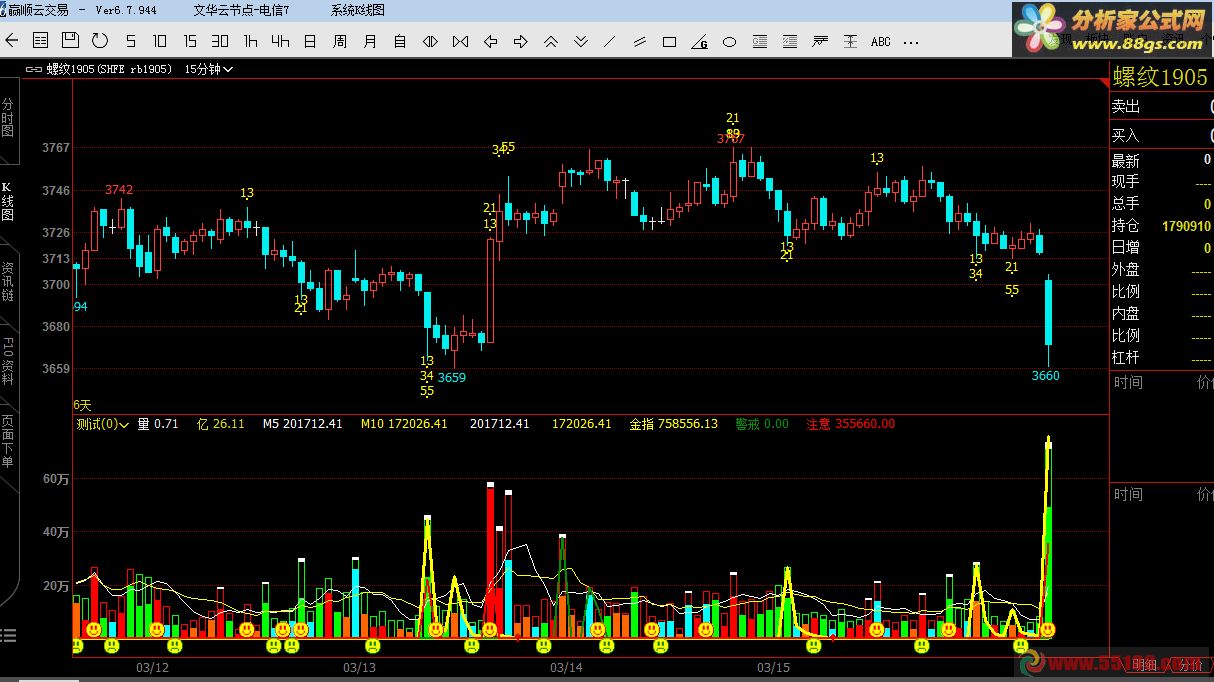The height and width of the screenshot is (682, 1214).
Task: Open the quote list table icon
Action: click(x=40, y=41)
